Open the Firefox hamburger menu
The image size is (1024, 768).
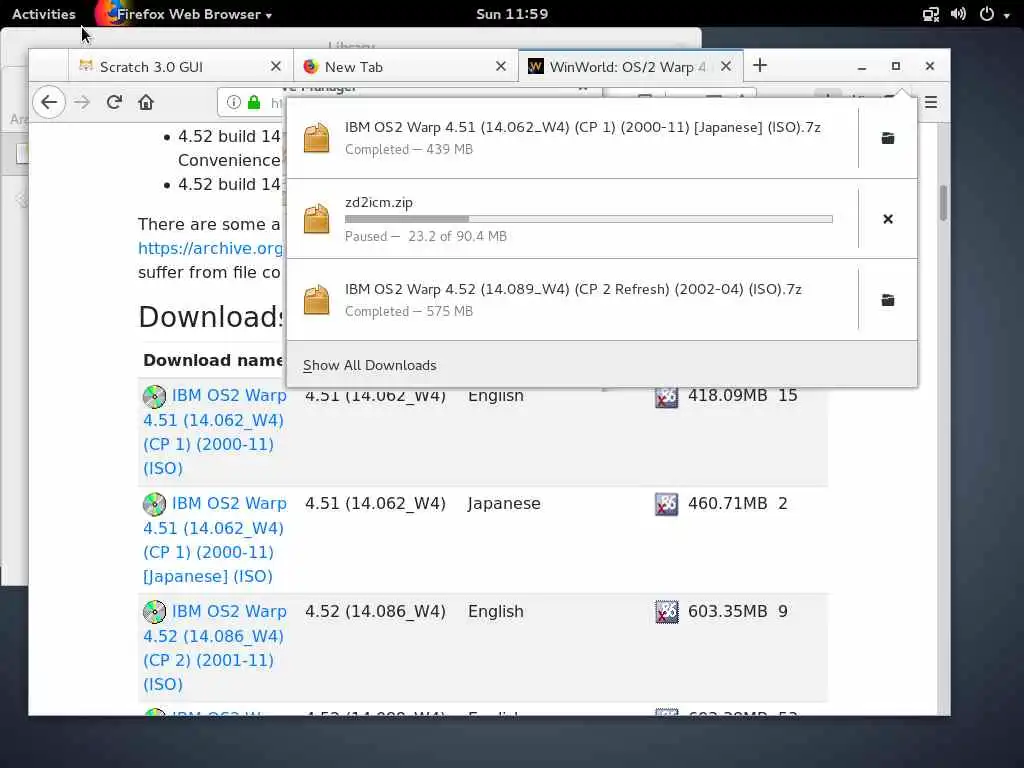coord(931,103)
